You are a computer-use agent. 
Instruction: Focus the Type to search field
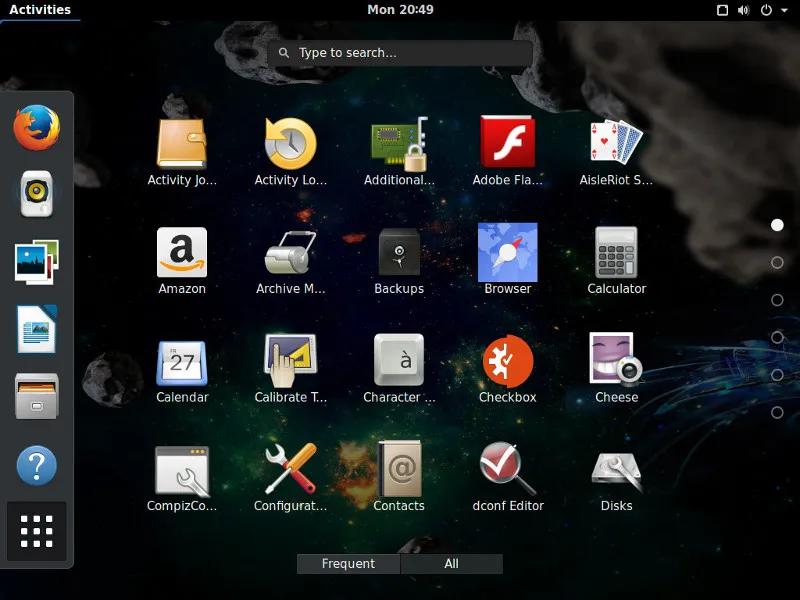pyautogui.click(x=400, y=53)
